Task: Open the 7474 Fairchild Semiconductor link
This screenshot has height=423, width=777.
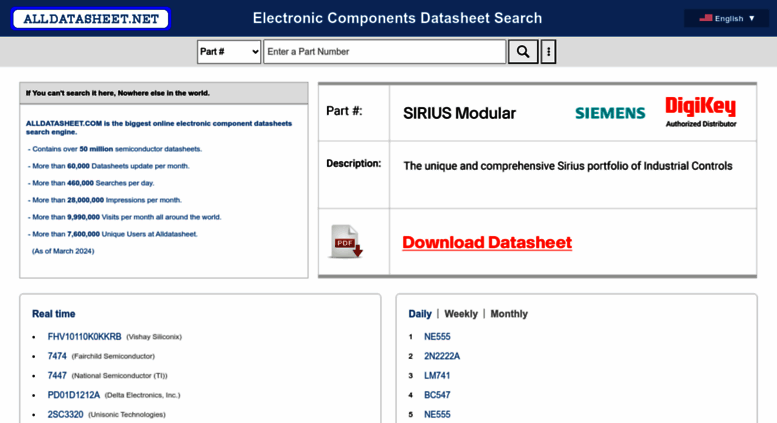Action: pos(57,356)
